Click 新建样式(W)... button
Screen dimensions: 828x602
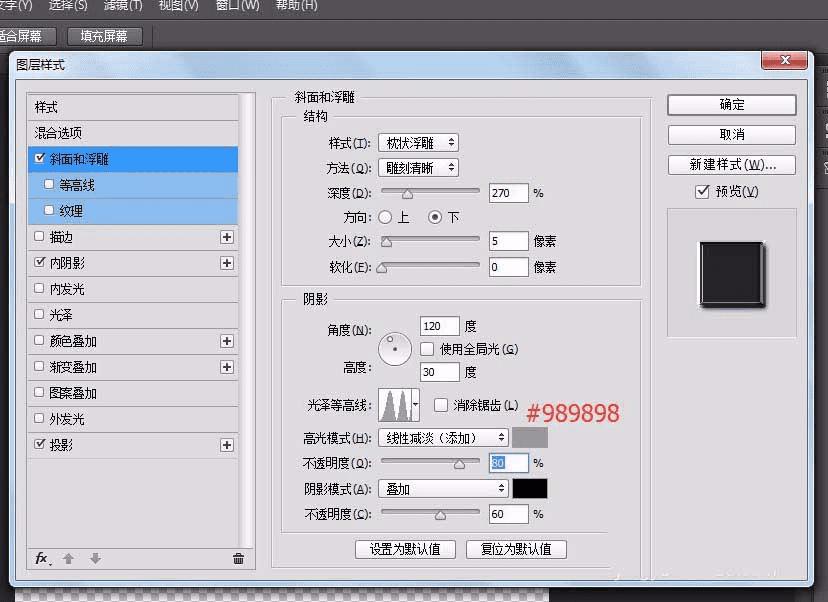coord(731,165)
